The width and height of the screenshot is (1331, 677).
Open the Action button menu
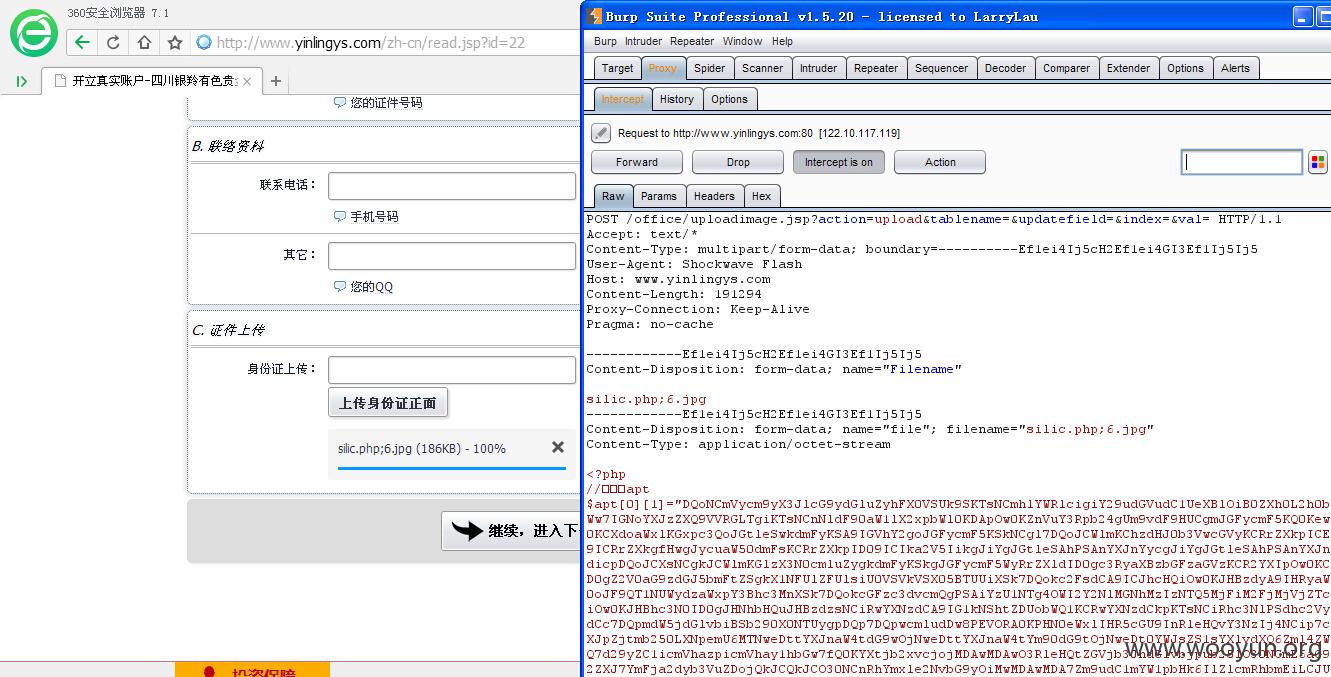[x=940, y=162]
